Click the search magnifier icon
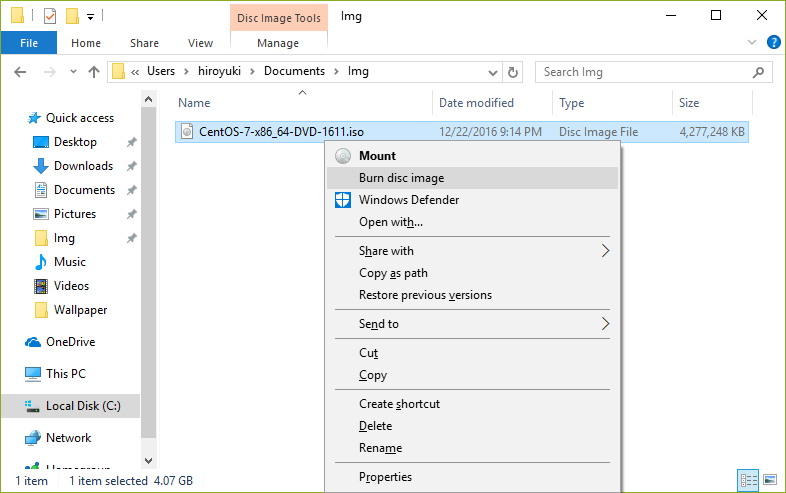This screenshot has width=786, height=493. click(758, 72)
